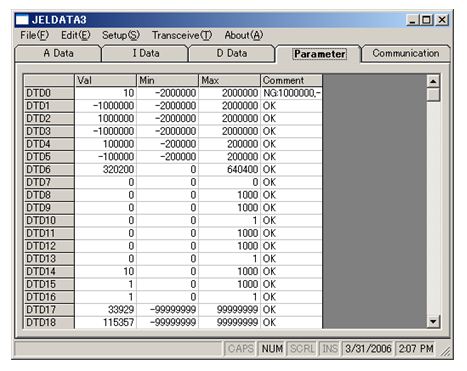Image resolution: width=467 pixels, height=371 pixels.
Task: Click the DTD6 Max cell 640400
Action: pos(230,169)
